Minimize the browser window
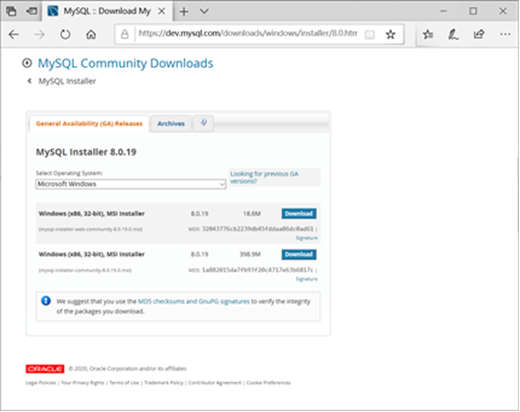 pos(443,11)
